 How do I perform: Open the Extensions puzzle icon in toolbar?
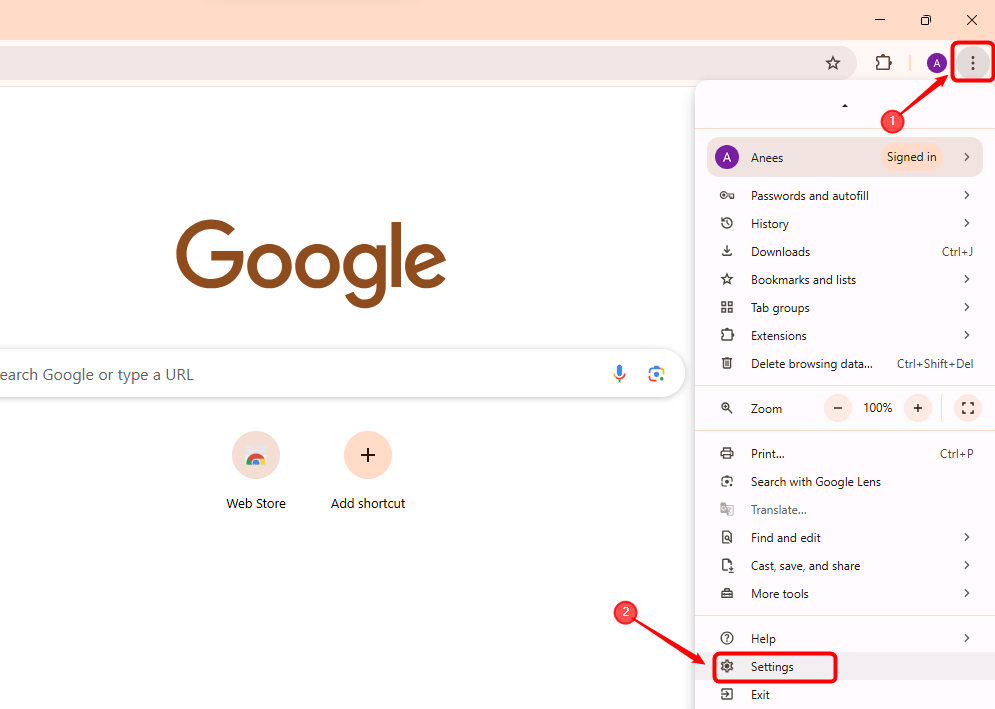coord(883,63)
